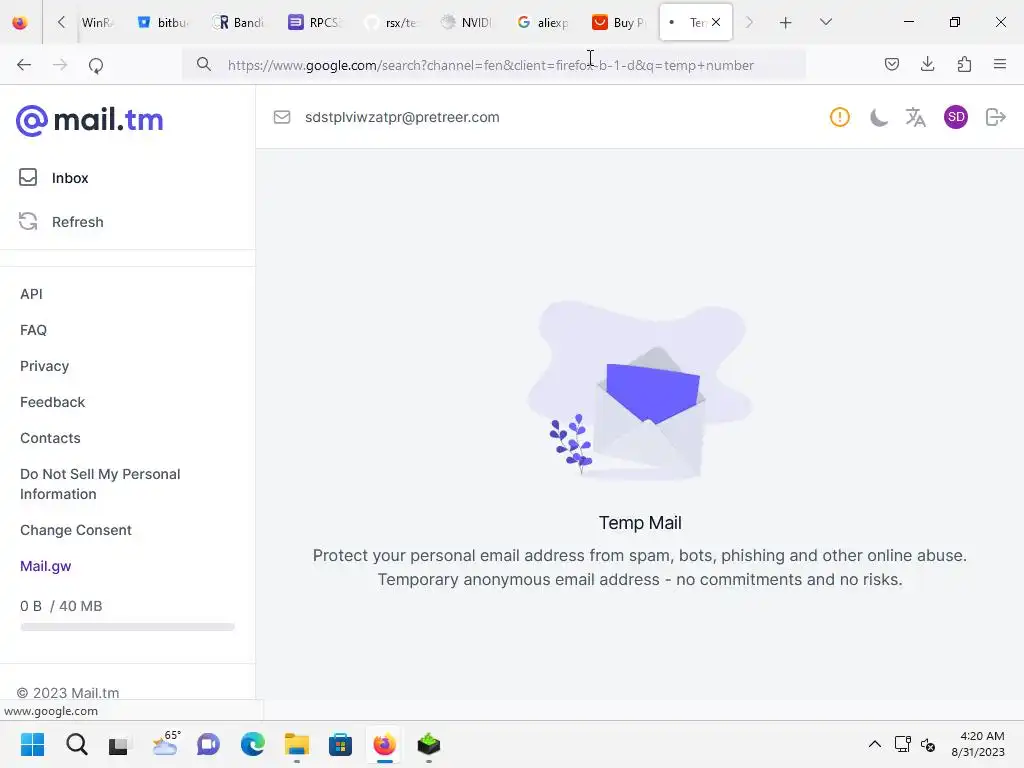The height and width of the screenshot is (768, 1024).
Task: Open the SD account avatar menu
Action: 956,117
